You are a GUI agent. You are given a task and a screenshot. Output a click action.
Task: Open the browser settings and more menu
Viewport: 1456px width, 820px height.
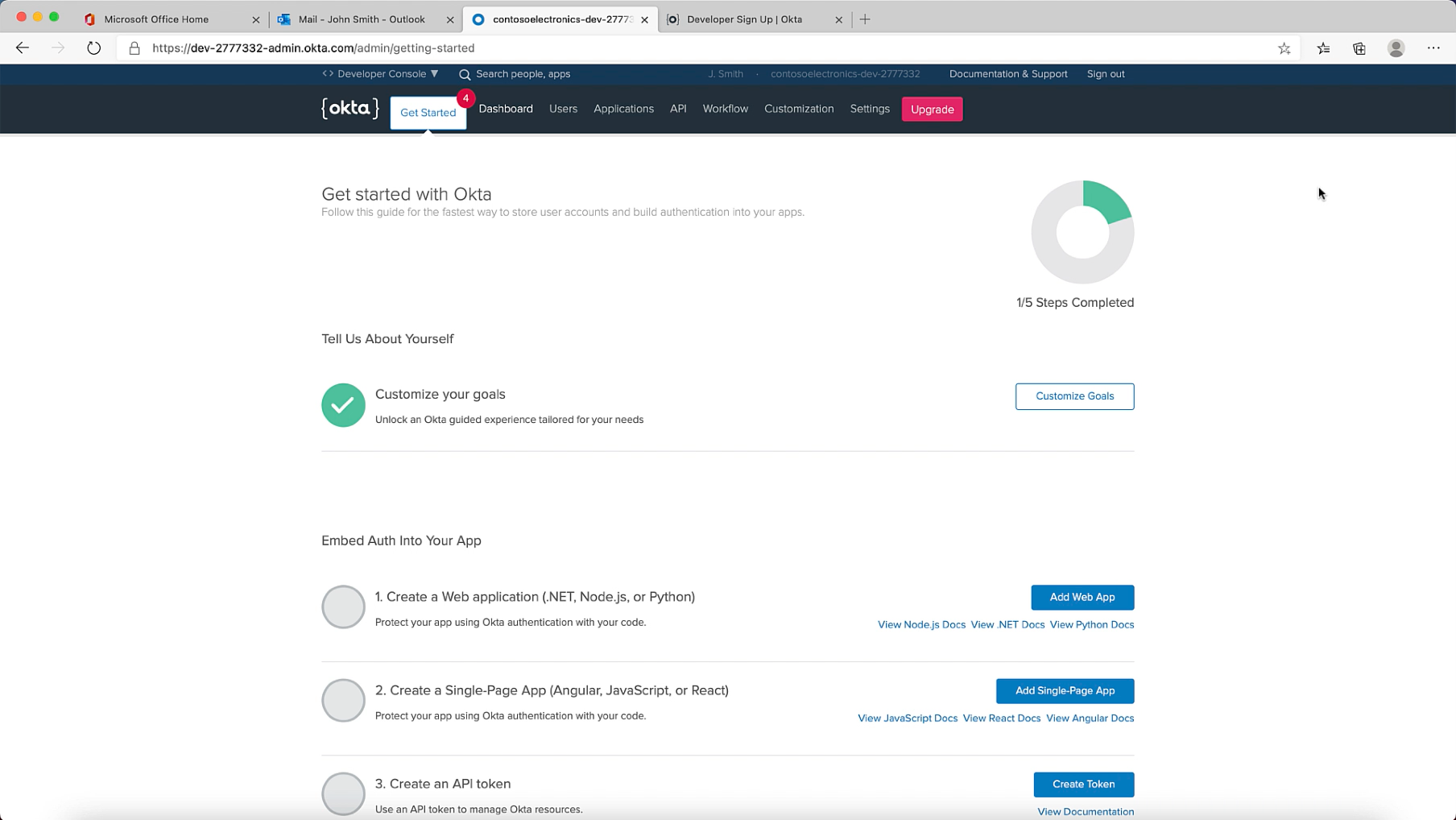pyautogui.click(x=1433, y=48)
